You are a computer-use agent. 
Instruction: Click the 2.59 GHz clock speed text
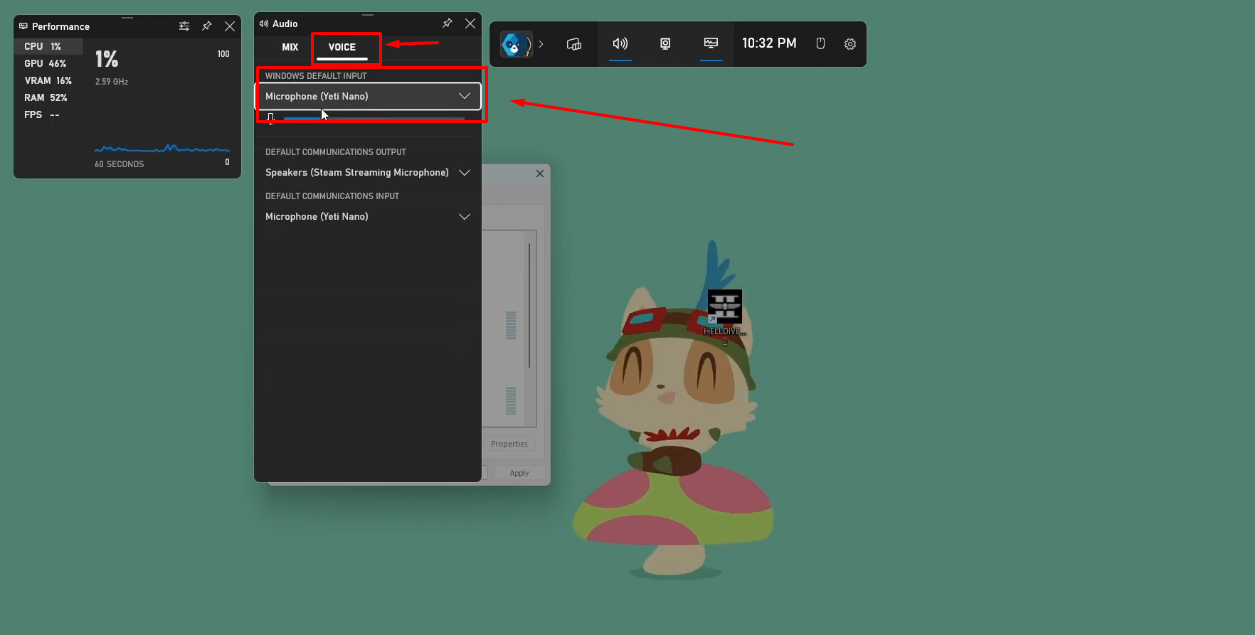point(112,82)
